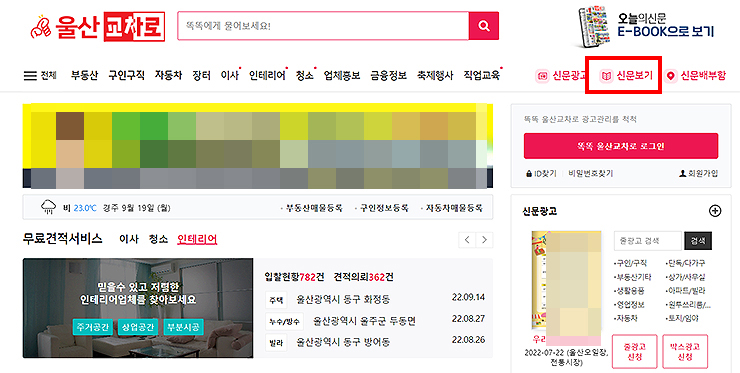Click the 상업공간 button
This screenshot has width=740, height=373.
point(138,327)
